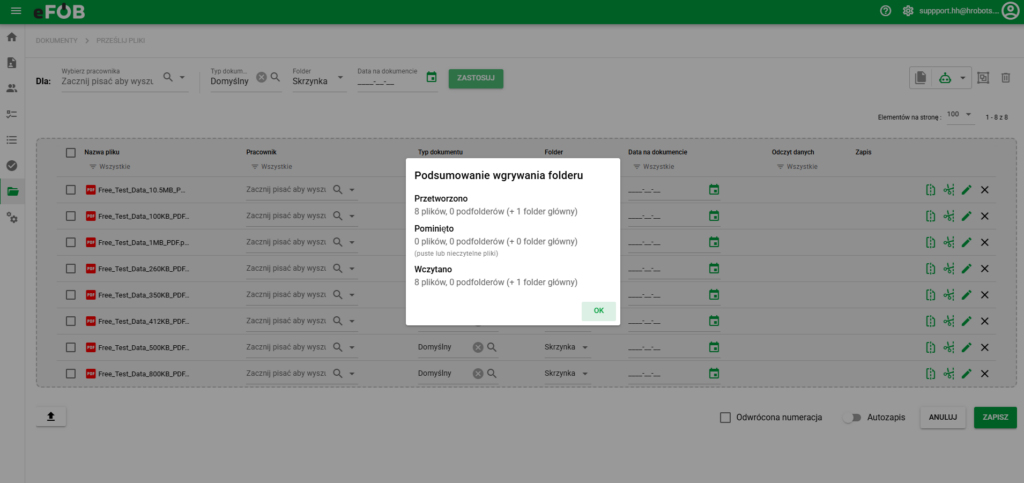Open the admin gears sidebar icon

click(12, 217)
